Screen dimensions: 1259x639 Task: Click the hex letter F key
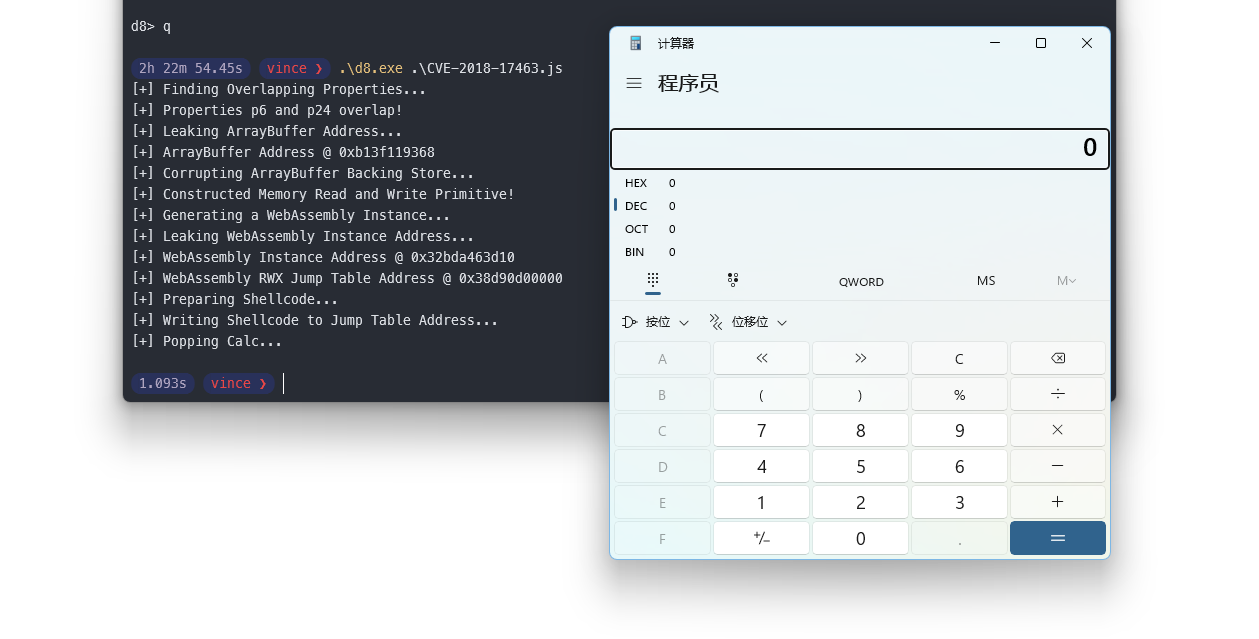click(x=662, y=538)
